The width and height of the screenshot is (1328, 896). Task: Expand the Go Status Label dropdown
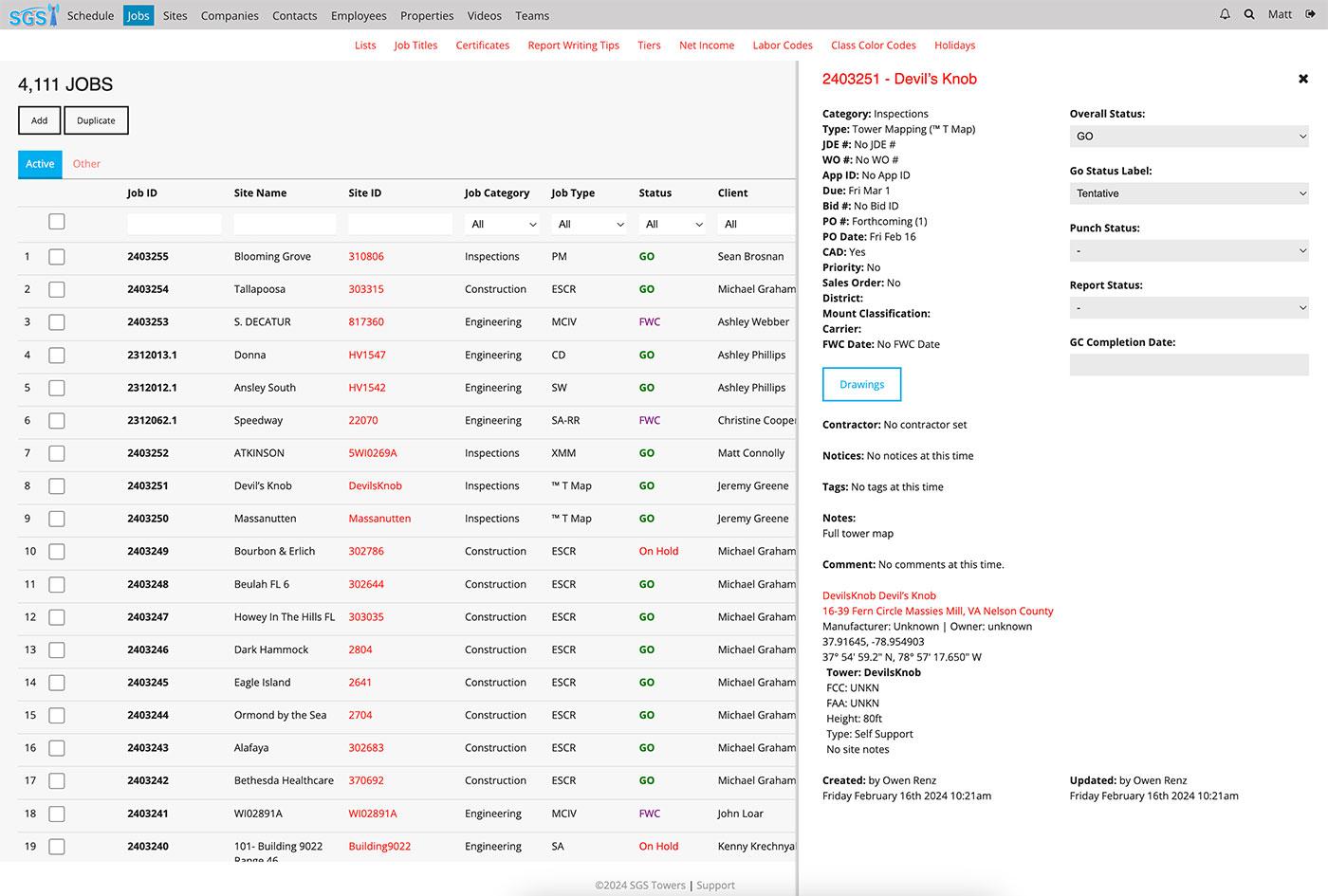[x=1189, y=193]
